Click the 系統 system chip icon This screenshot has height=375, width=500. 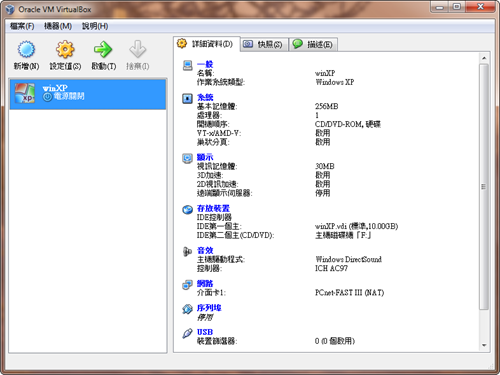tap(187, 98)
